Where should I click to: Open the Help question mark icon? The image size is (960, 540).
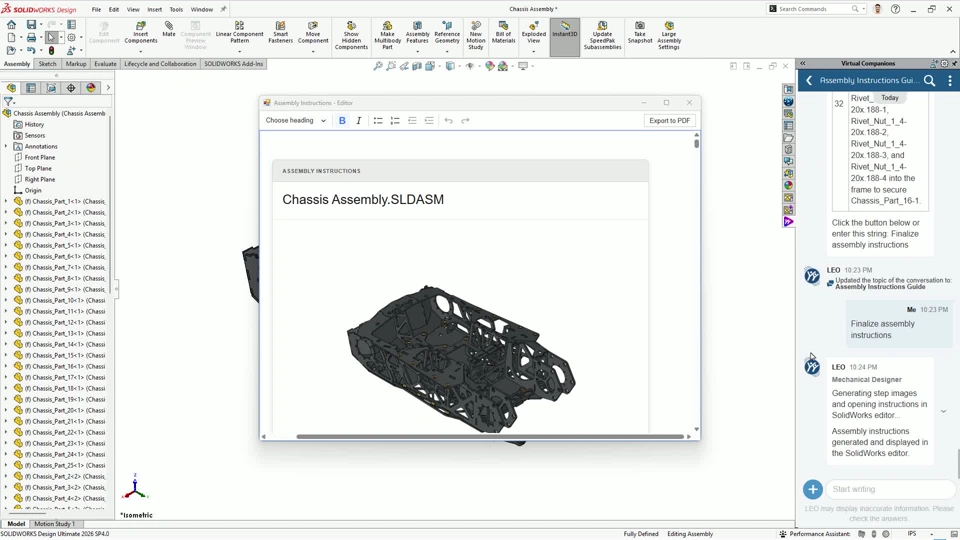click(895, 9)
